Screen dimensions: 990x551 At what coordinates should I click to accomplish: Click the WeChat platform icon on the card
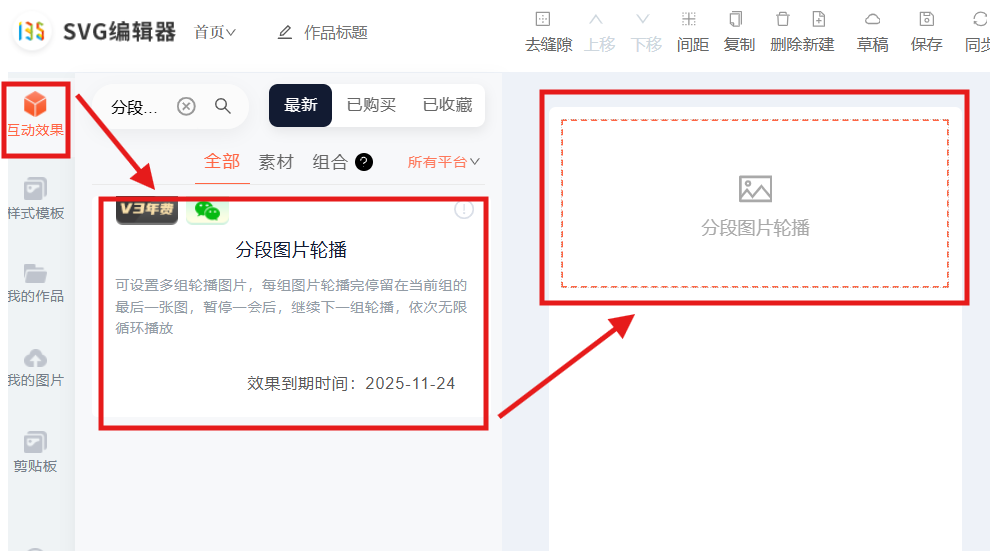click(x=207, y=210)
